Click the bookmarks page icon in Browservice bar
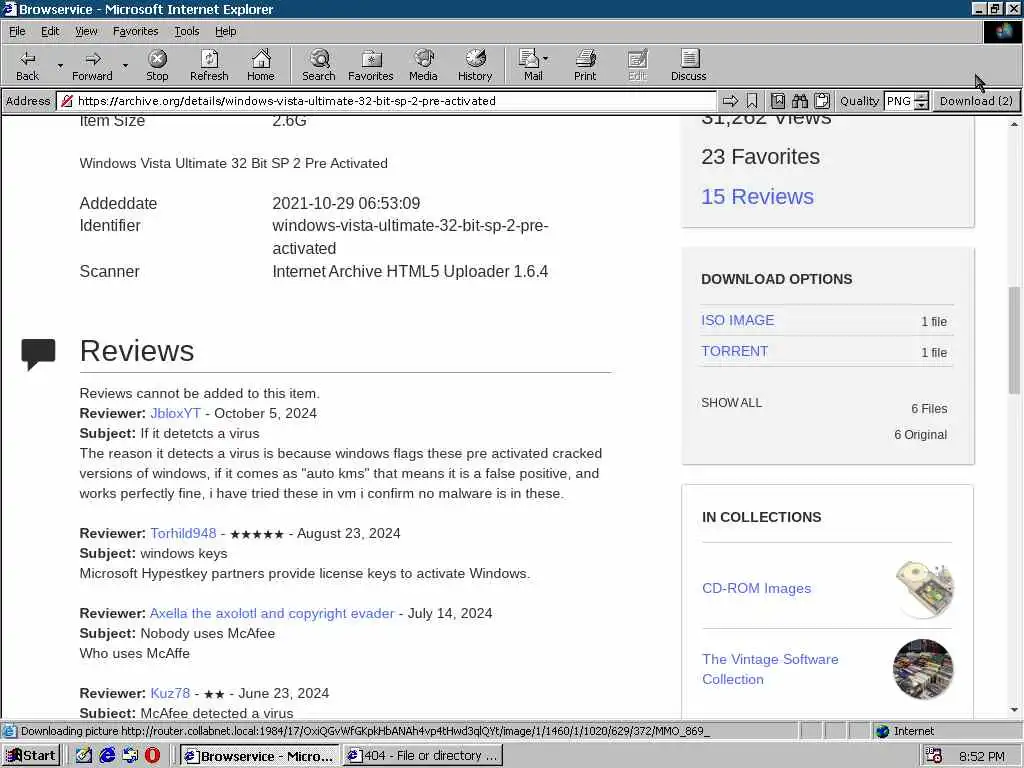 pos(778,101)
